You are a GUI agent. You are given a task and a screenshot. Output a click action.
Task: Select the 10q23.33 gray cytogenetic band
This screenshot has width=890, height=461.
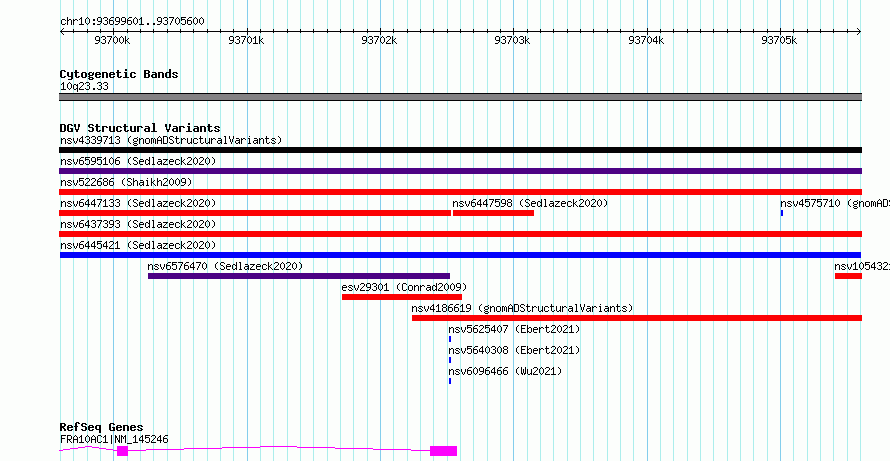coord(460,97)
